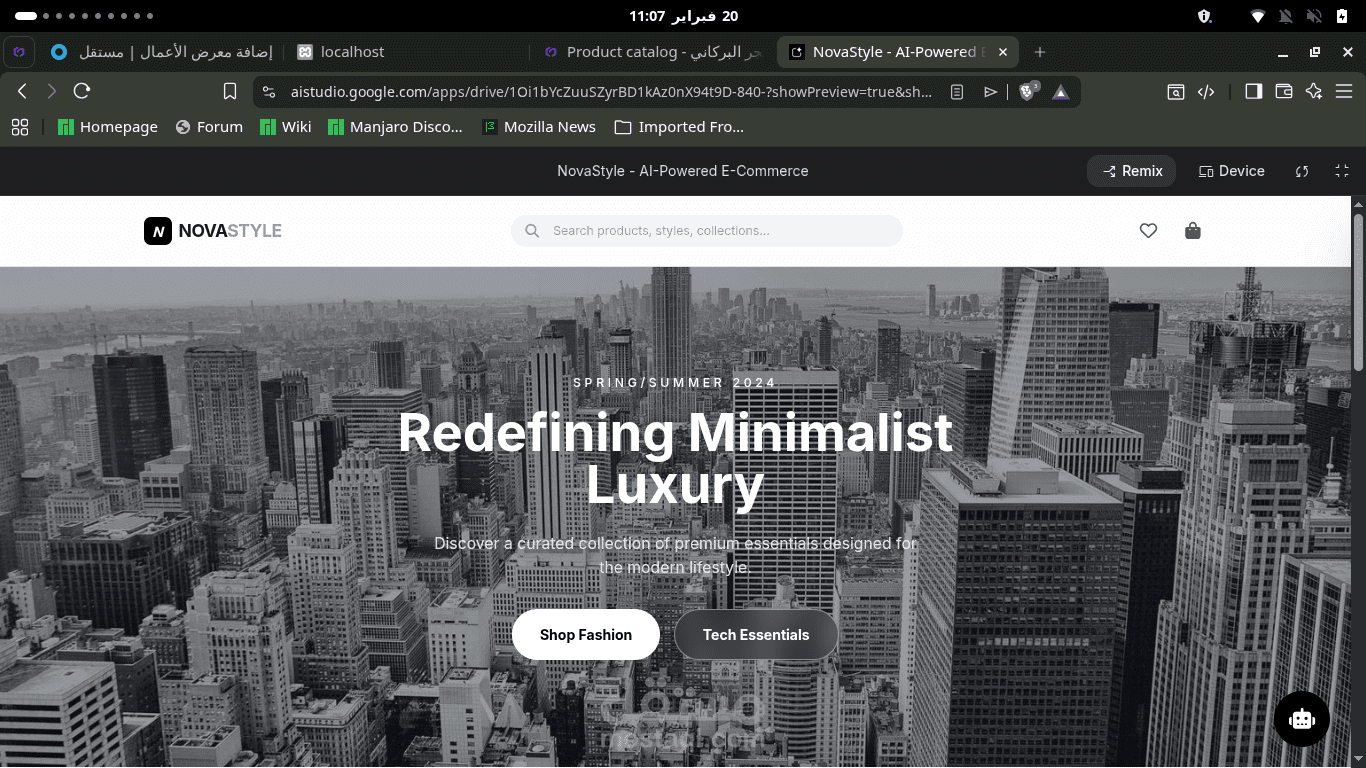Screen dimensions: 1366x768
Task: Open the Brave Rewards triangle icon
Action: tap(1060, 91)
